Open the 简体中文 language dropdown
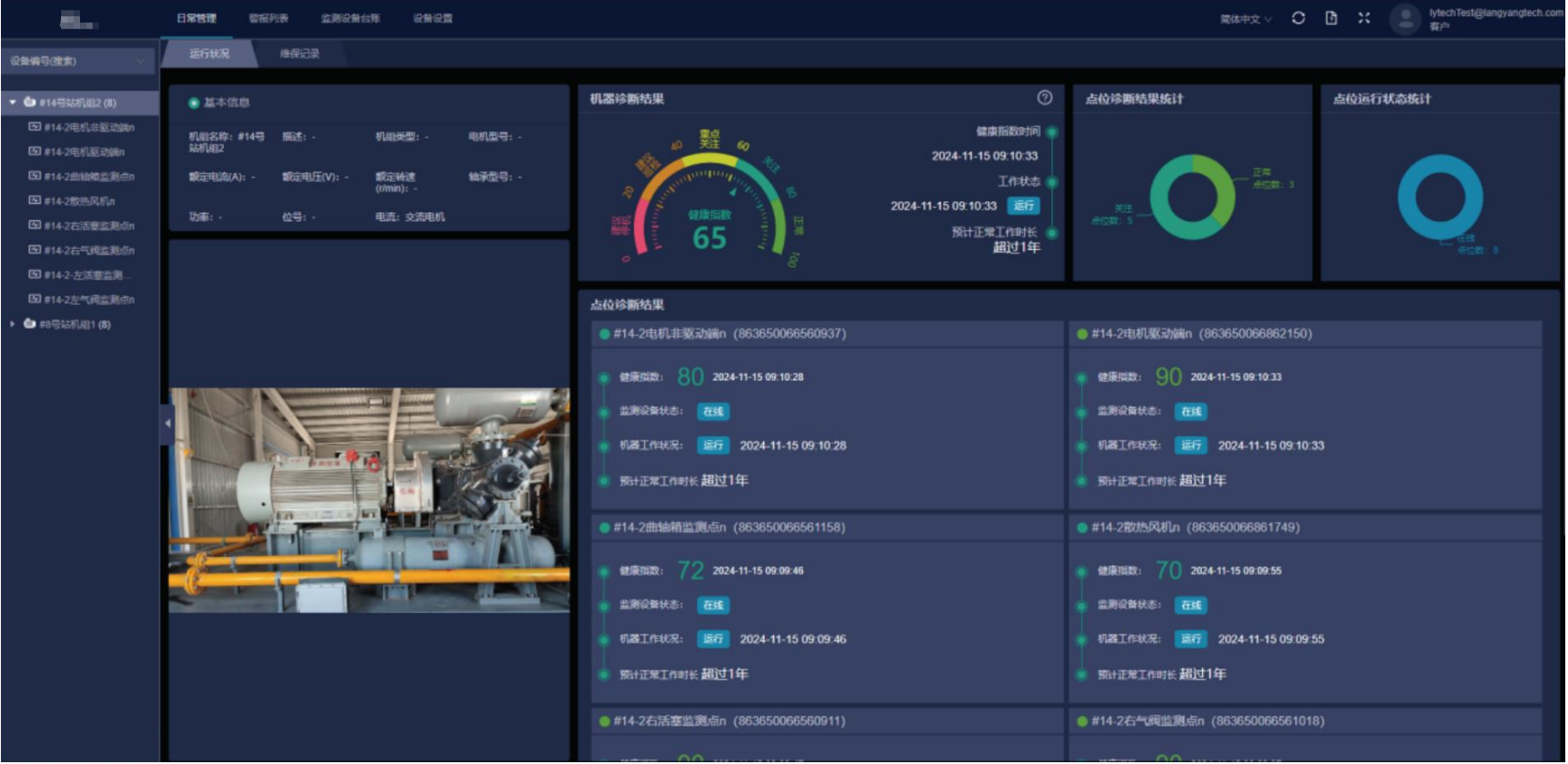1568x764 pixels. (x=1245, y=19)
